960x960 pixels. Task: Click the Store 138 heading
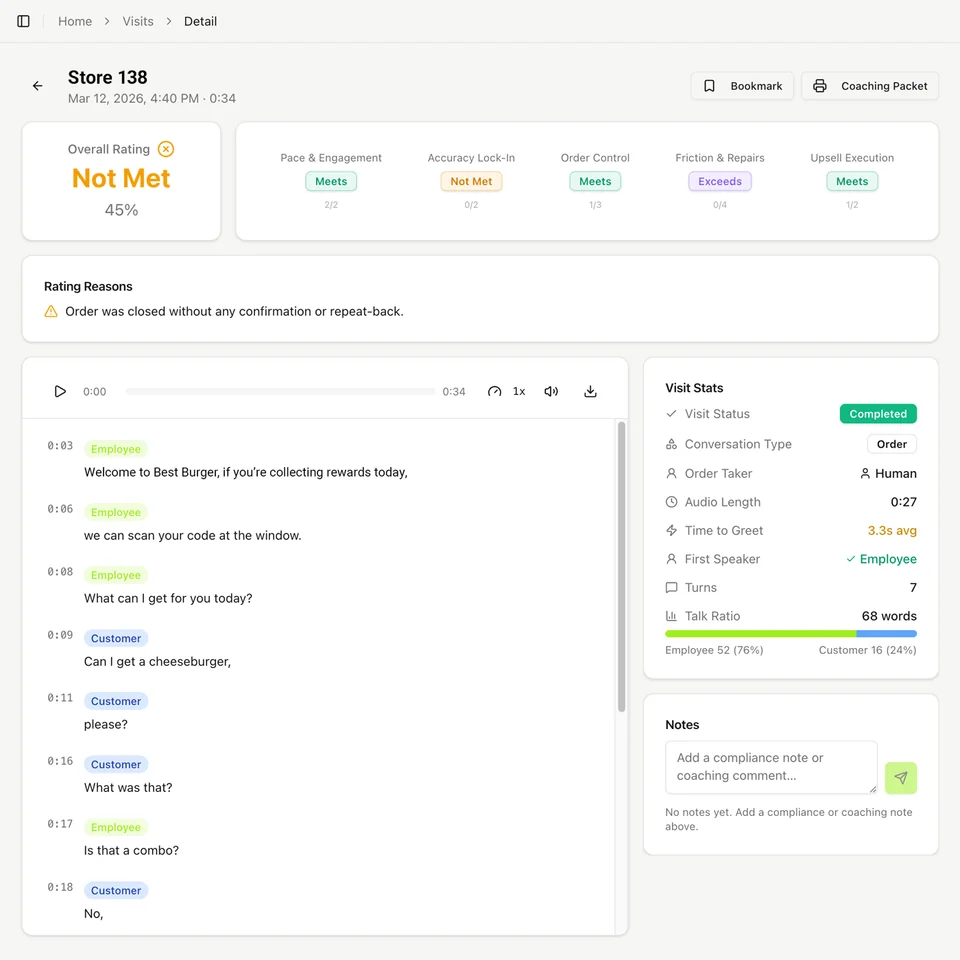tap(108, 78)
